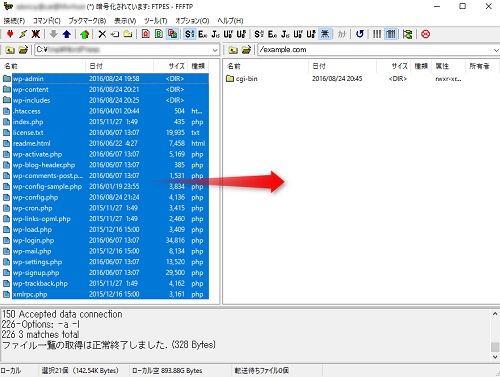Open the ヘルプ(H) menu
500x377 pixels.
[230, 21]
